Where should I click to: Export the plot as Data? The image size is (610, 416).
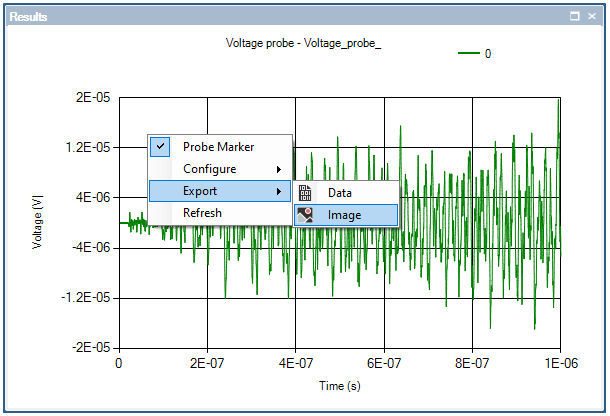[x=346, y=193]
